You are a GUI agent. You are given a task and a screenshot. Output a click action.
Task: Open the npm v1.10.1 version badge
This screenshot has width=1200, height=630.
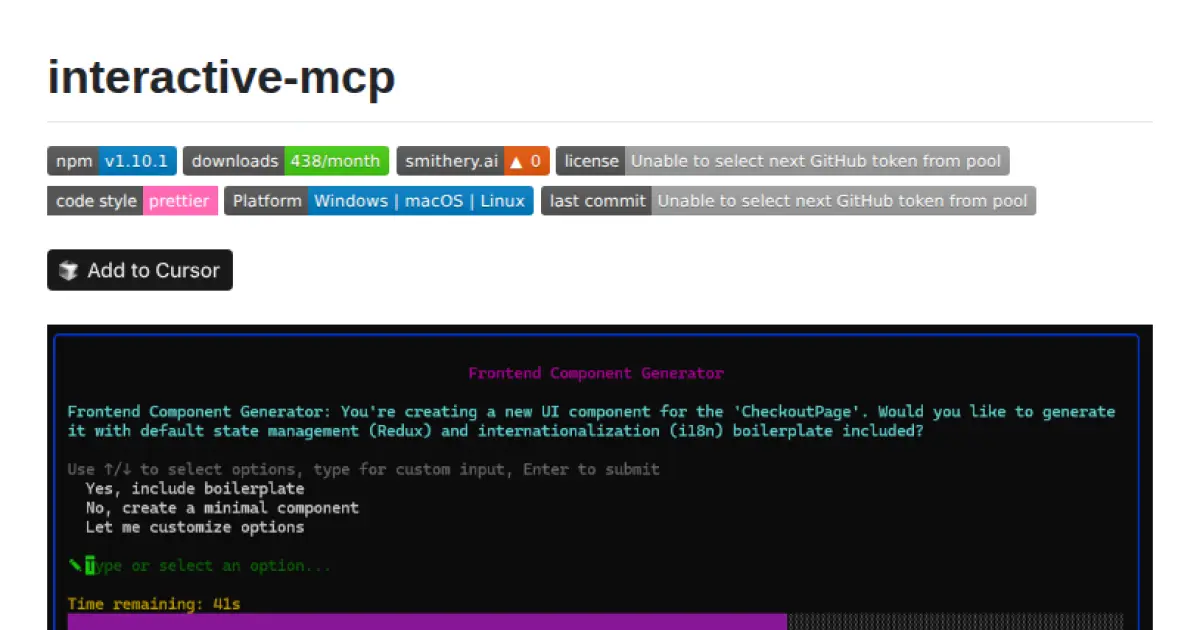click(111, 161)
